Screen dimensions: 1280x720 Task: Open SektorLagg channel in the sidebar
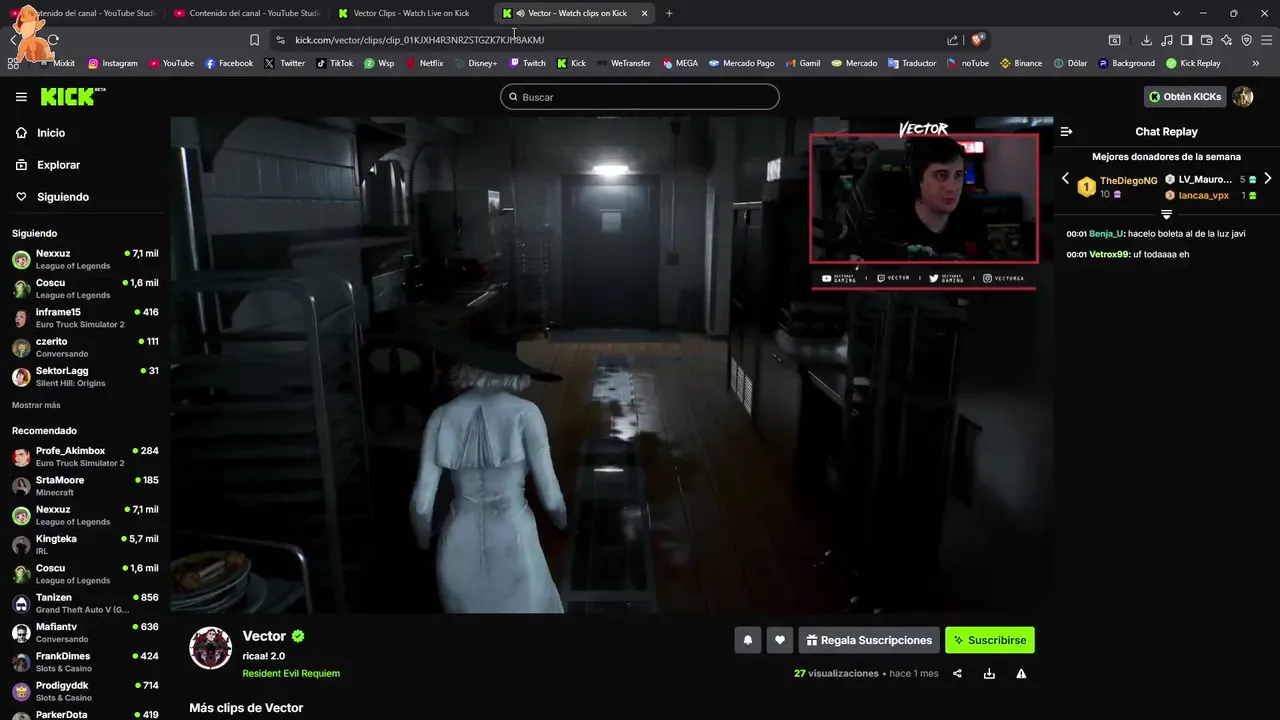click(85, 377)
